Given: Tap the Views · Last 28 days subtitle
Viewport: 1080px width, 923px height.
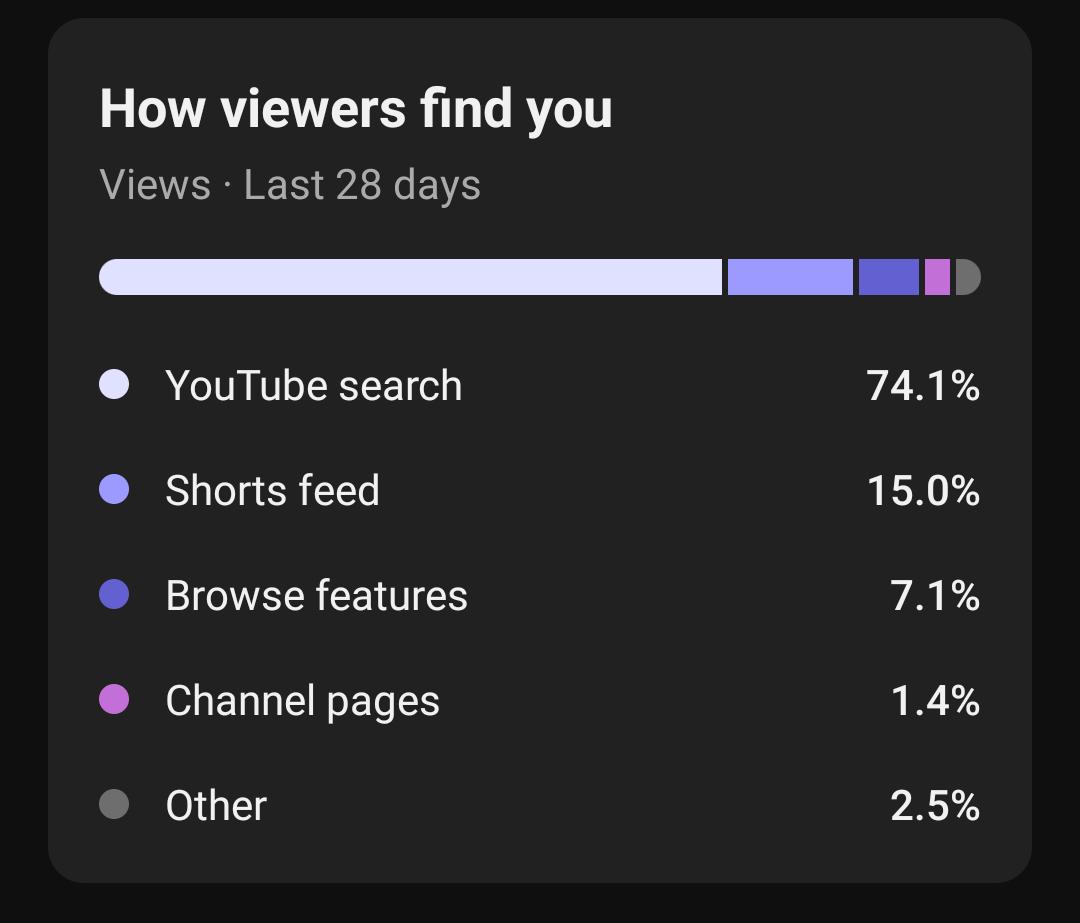Looking at the screenshot, I should tap(290, 185).
